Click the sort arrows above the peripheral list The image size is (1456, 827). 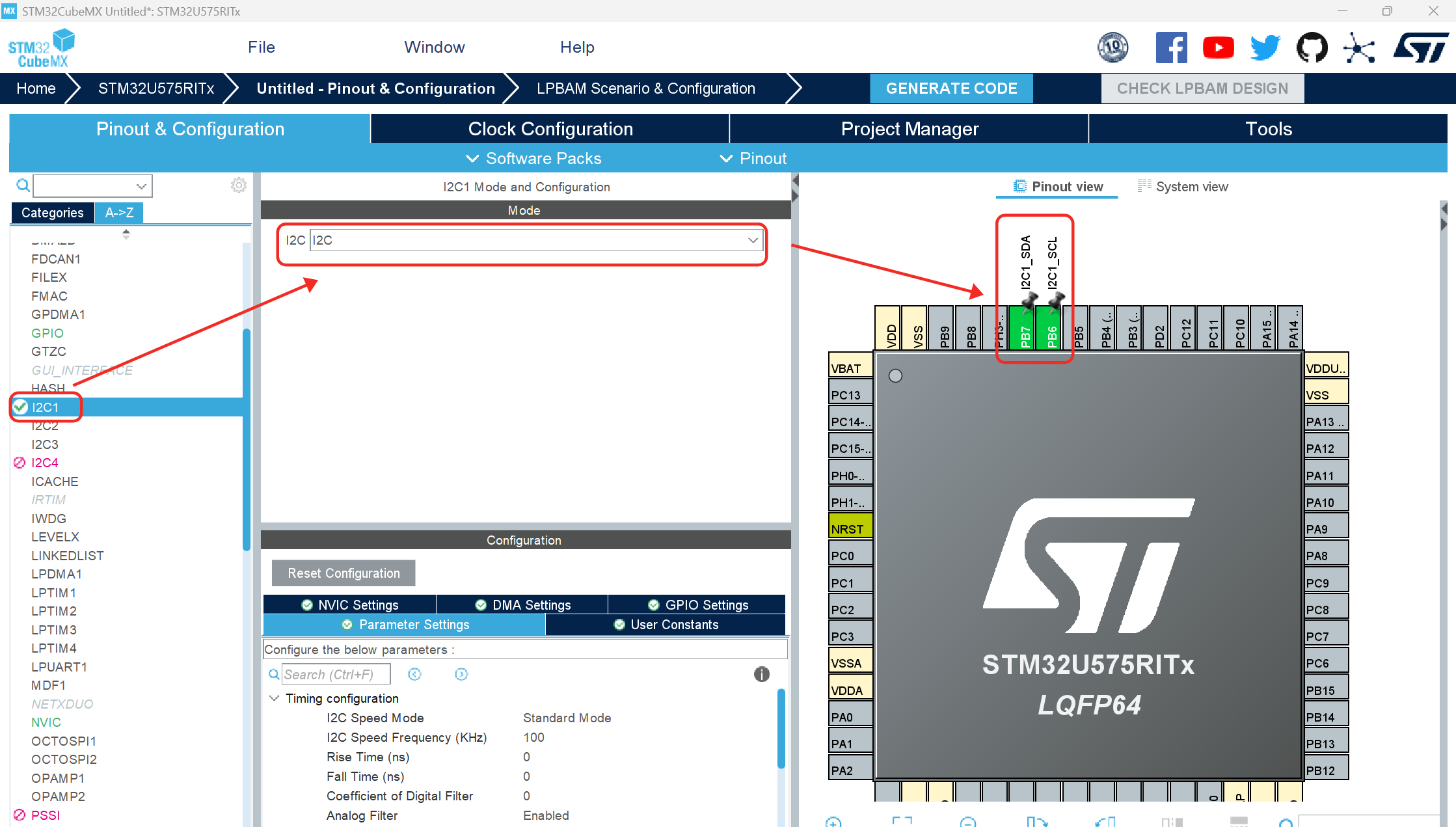coord(126,234)
